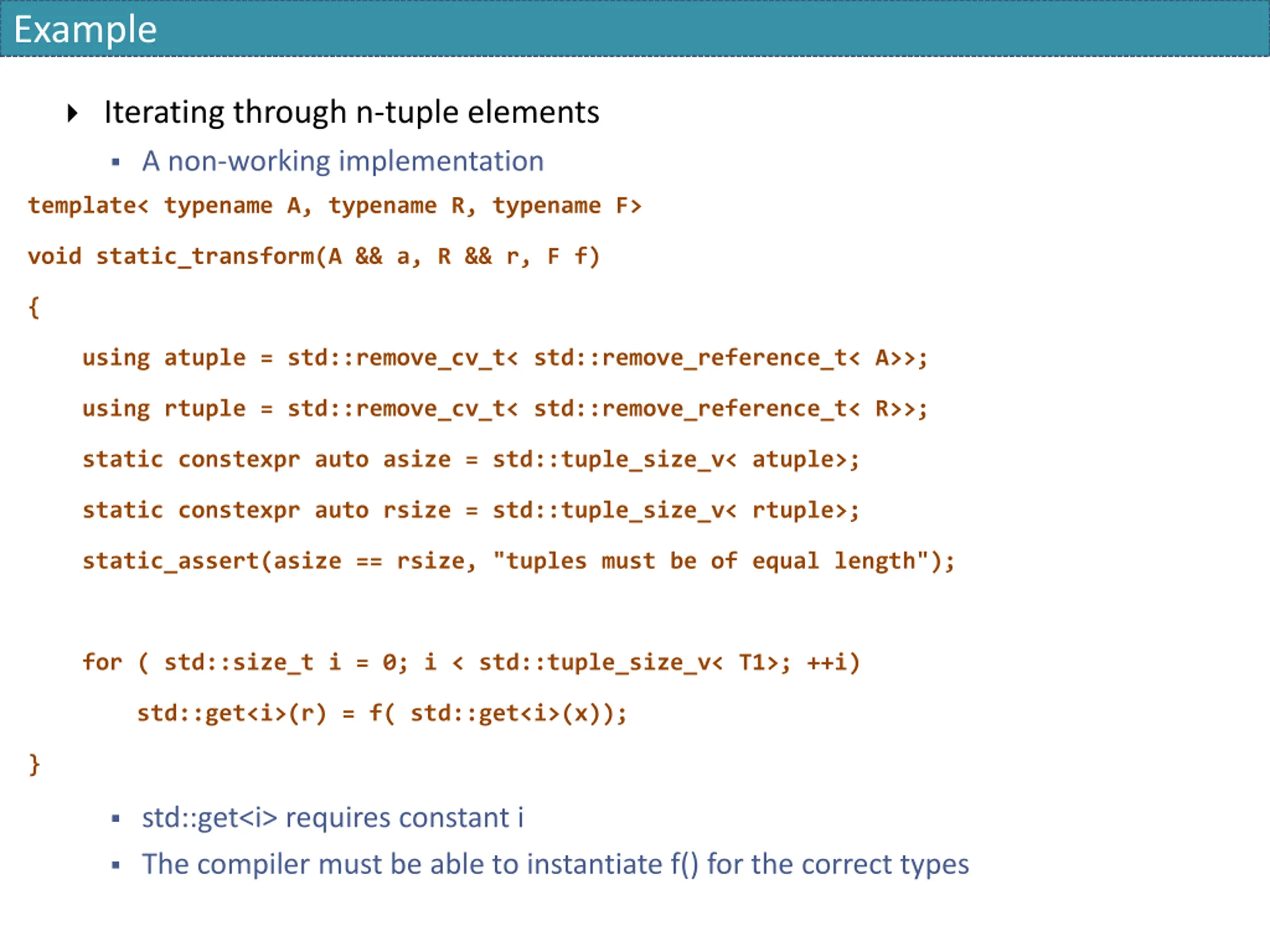
Task: Click the arrow bullet before Iterating
Action: coord(72,113)
